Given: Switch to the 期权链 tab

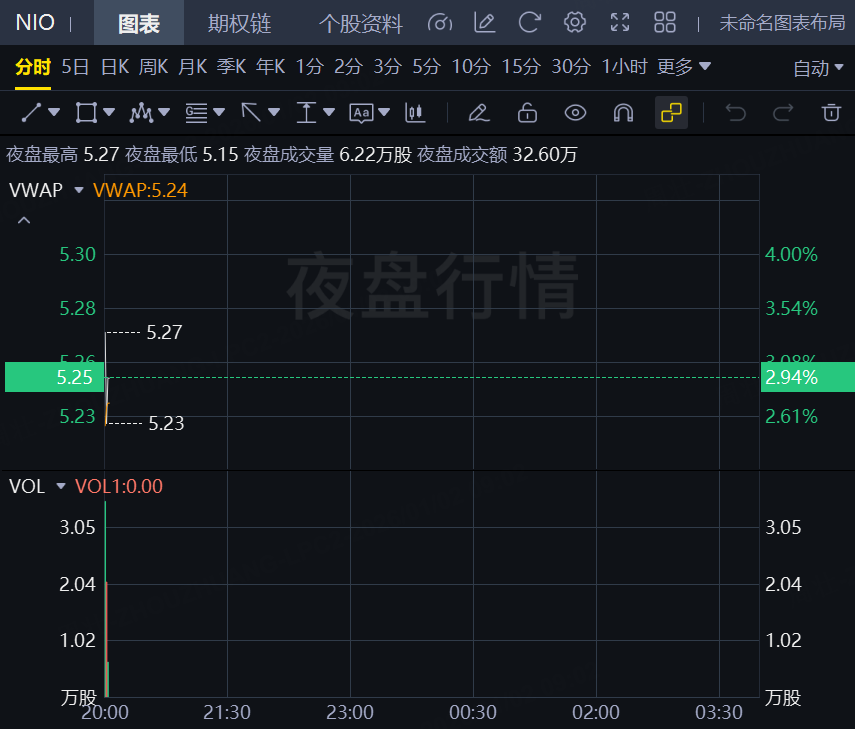Looking at the screenshot, I should (x=238, y=24).
